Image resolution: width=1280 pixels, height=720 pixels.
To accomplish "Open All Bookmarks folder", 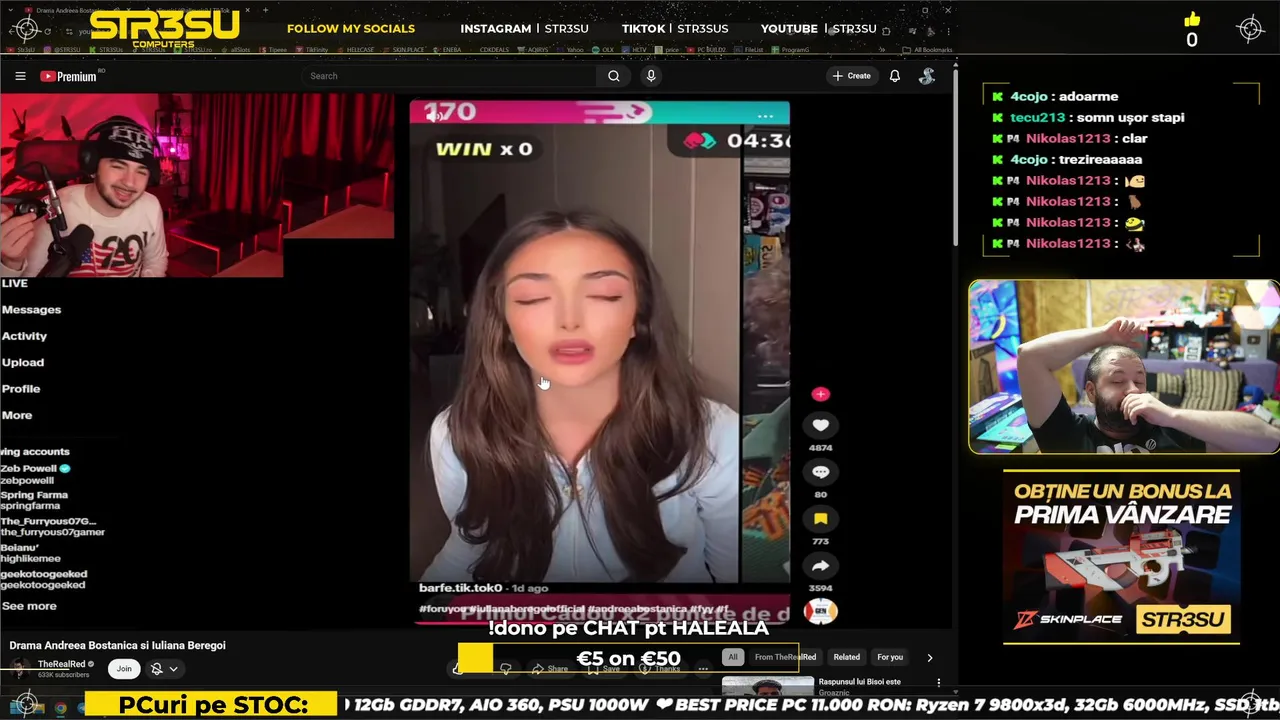I will 927,50.
